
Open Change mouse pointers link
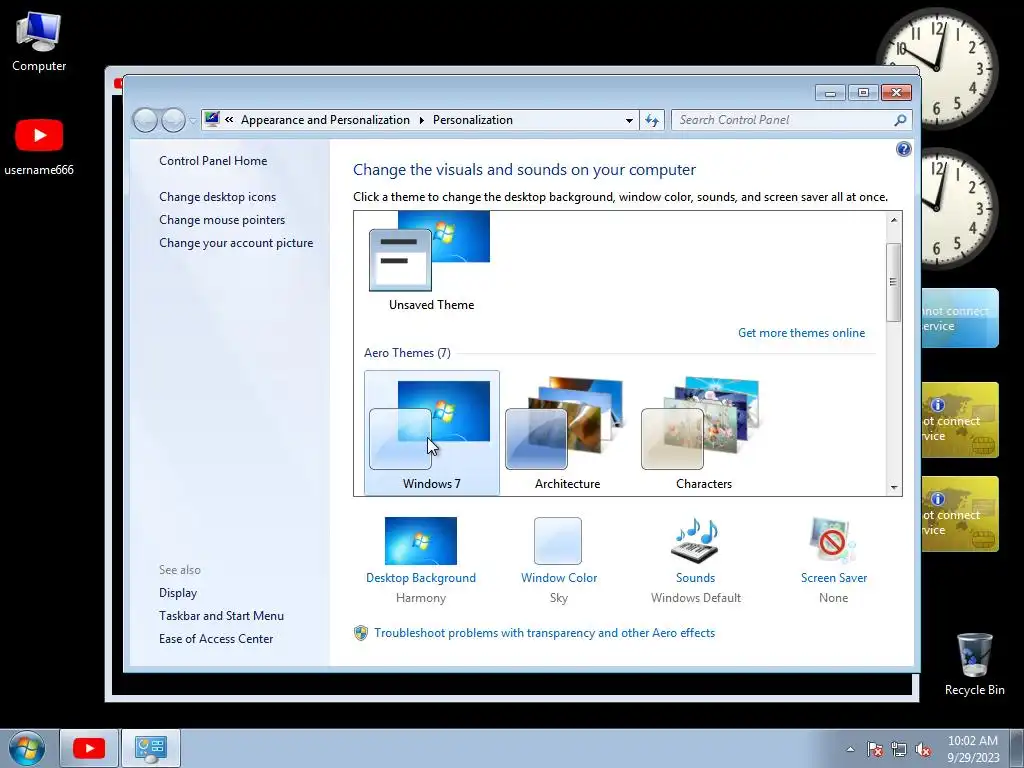pos(222,219)
